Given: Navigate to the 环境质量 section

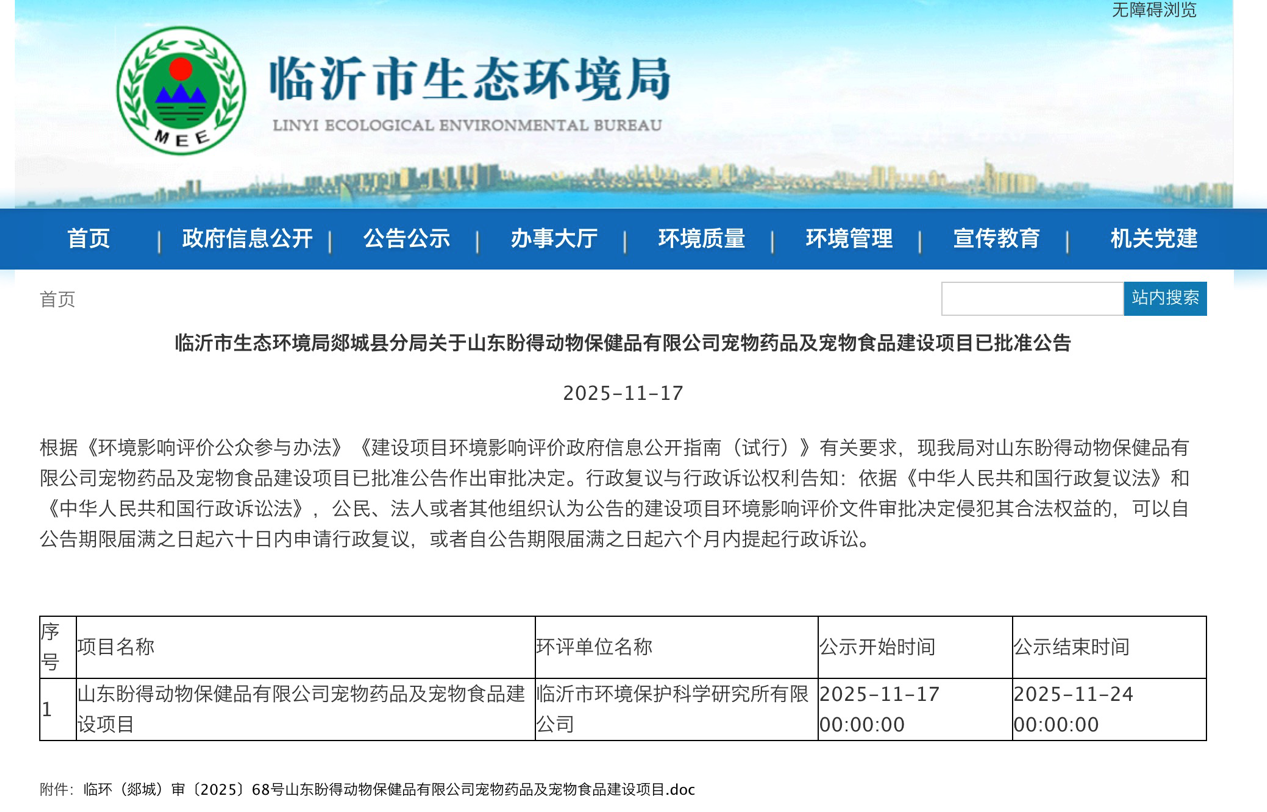Looking at the screenshot, I should tap(701, 239).
